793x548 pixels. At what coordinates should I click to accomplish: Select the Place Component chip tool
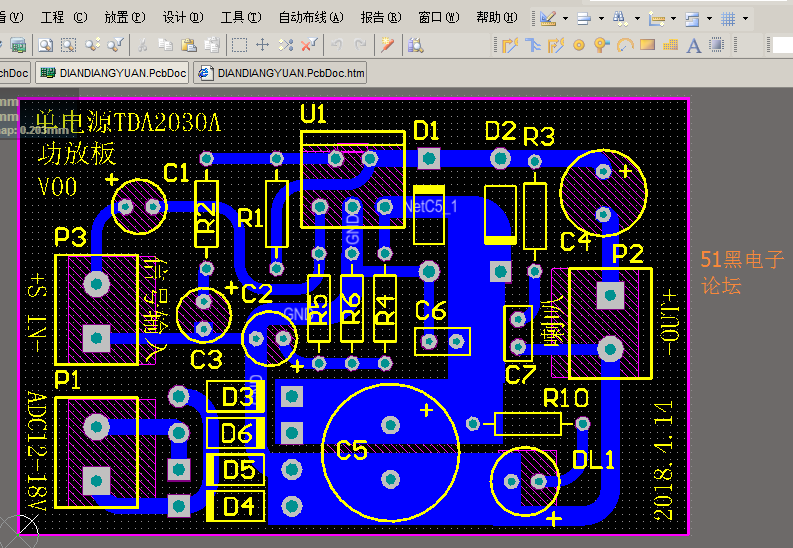click(717, 45)
